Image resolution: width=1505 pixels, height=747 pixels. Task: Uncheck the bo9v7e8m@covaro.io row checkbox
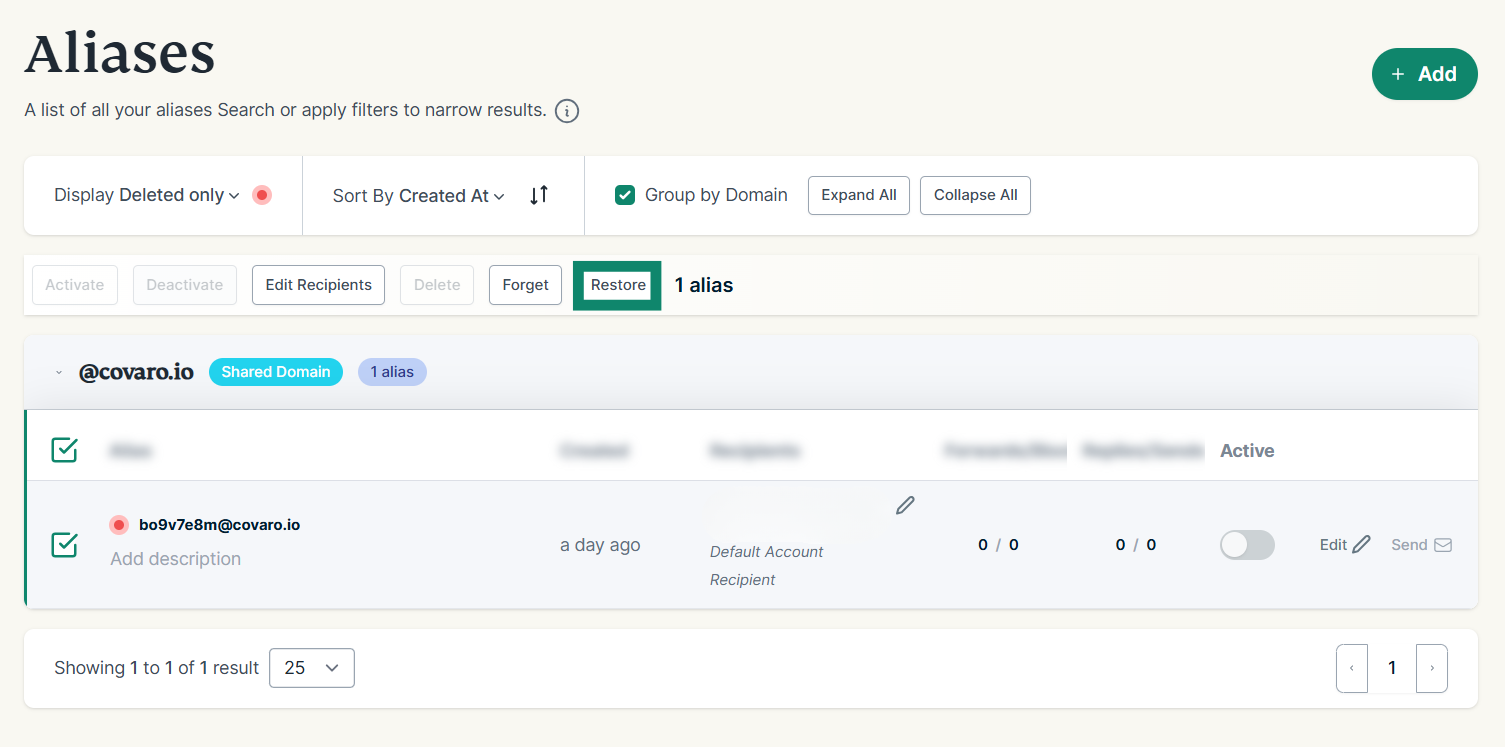64,545
